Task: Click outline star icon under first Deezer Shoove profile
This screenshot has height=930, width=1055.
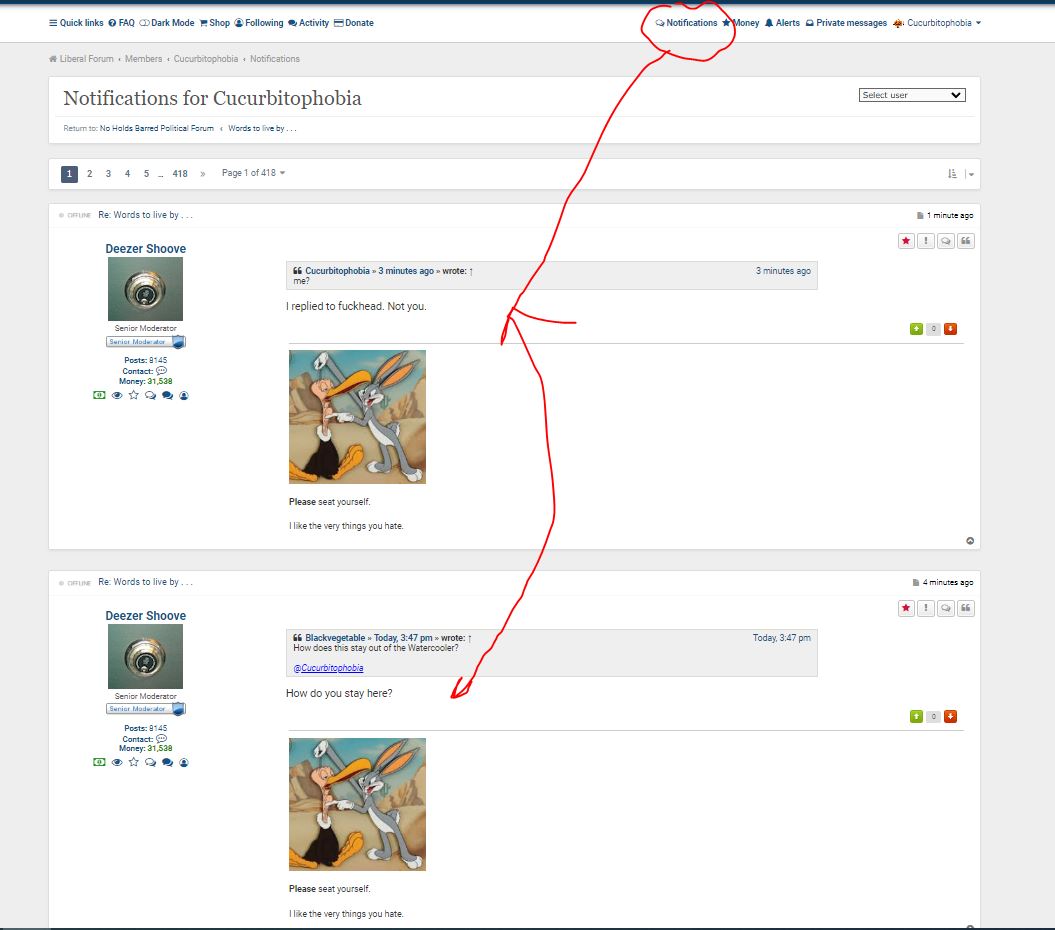Action: 134,395
